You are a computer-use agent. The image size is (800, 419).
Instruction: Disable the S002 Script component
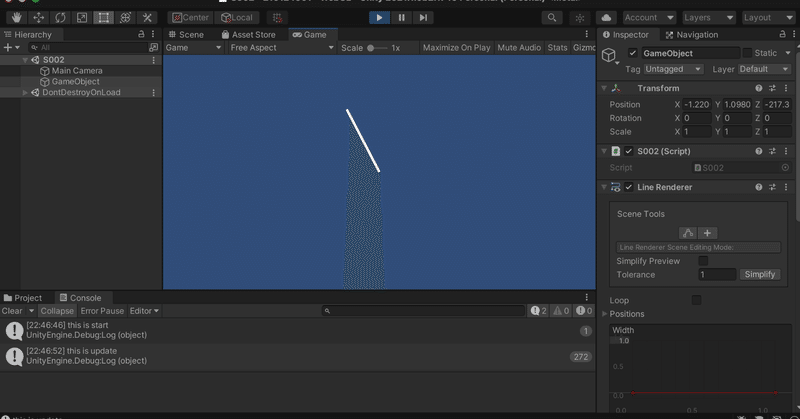[629, 151]
